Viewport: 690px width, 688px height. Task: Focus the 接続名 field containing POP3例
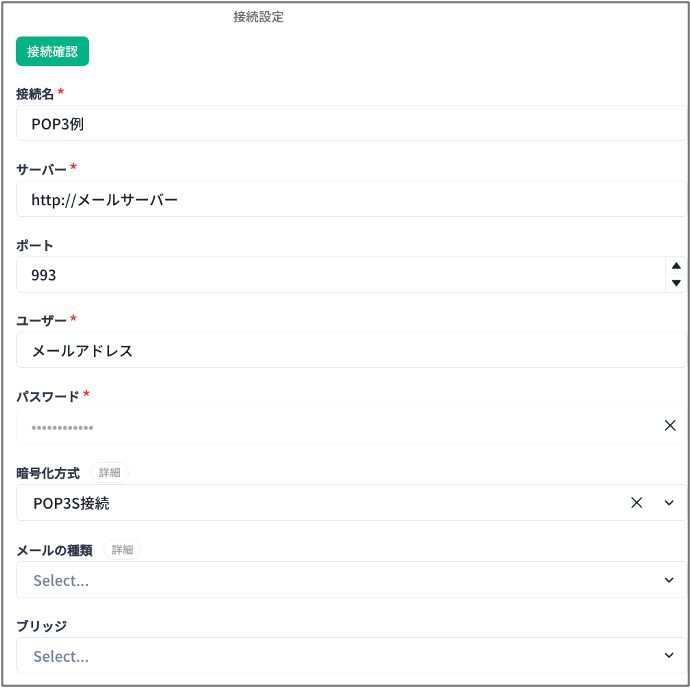click(340, 124)
